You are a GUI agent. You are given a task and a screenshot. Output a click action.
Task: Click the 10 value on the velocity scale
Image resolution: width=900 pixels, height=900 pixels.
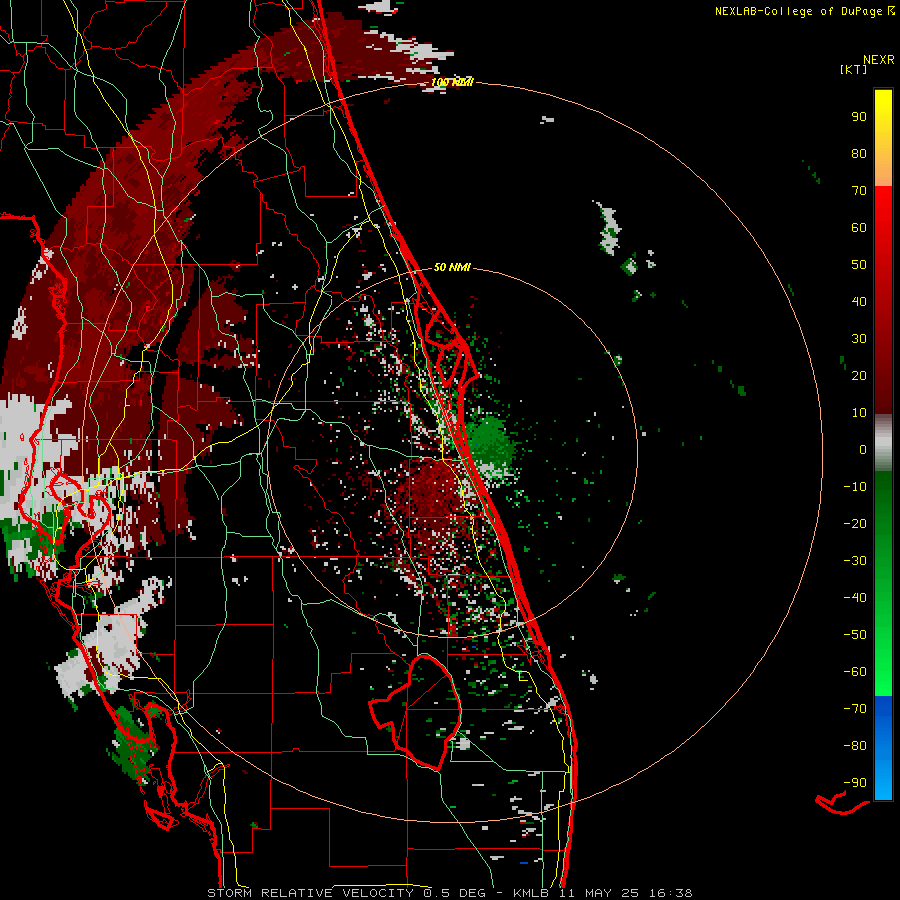[x=859, y=413]
